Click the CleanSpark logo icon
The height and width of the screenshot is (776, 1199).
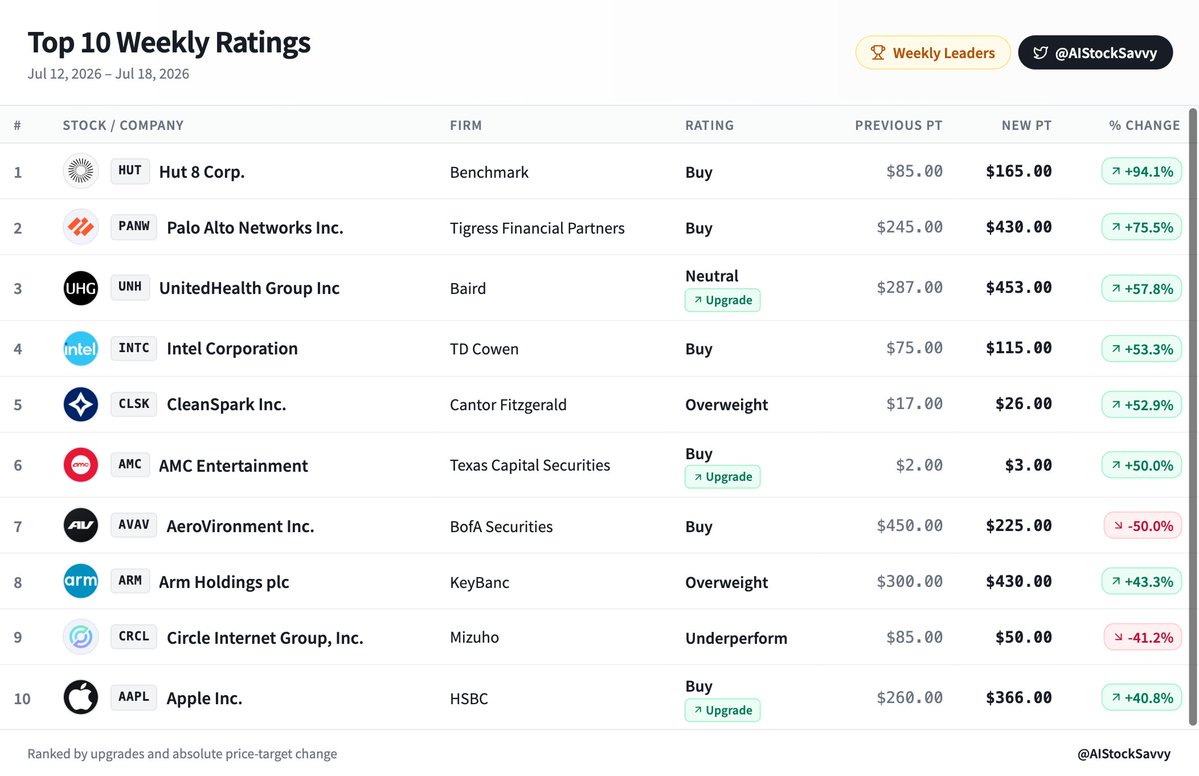[80, 404]
